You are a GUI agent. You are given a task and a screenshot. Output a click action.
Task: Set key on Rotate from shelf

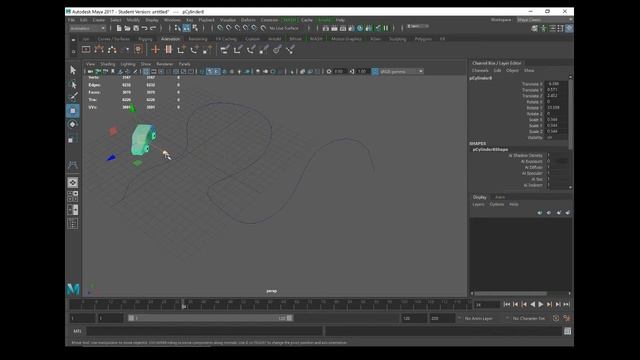[194, 49]
